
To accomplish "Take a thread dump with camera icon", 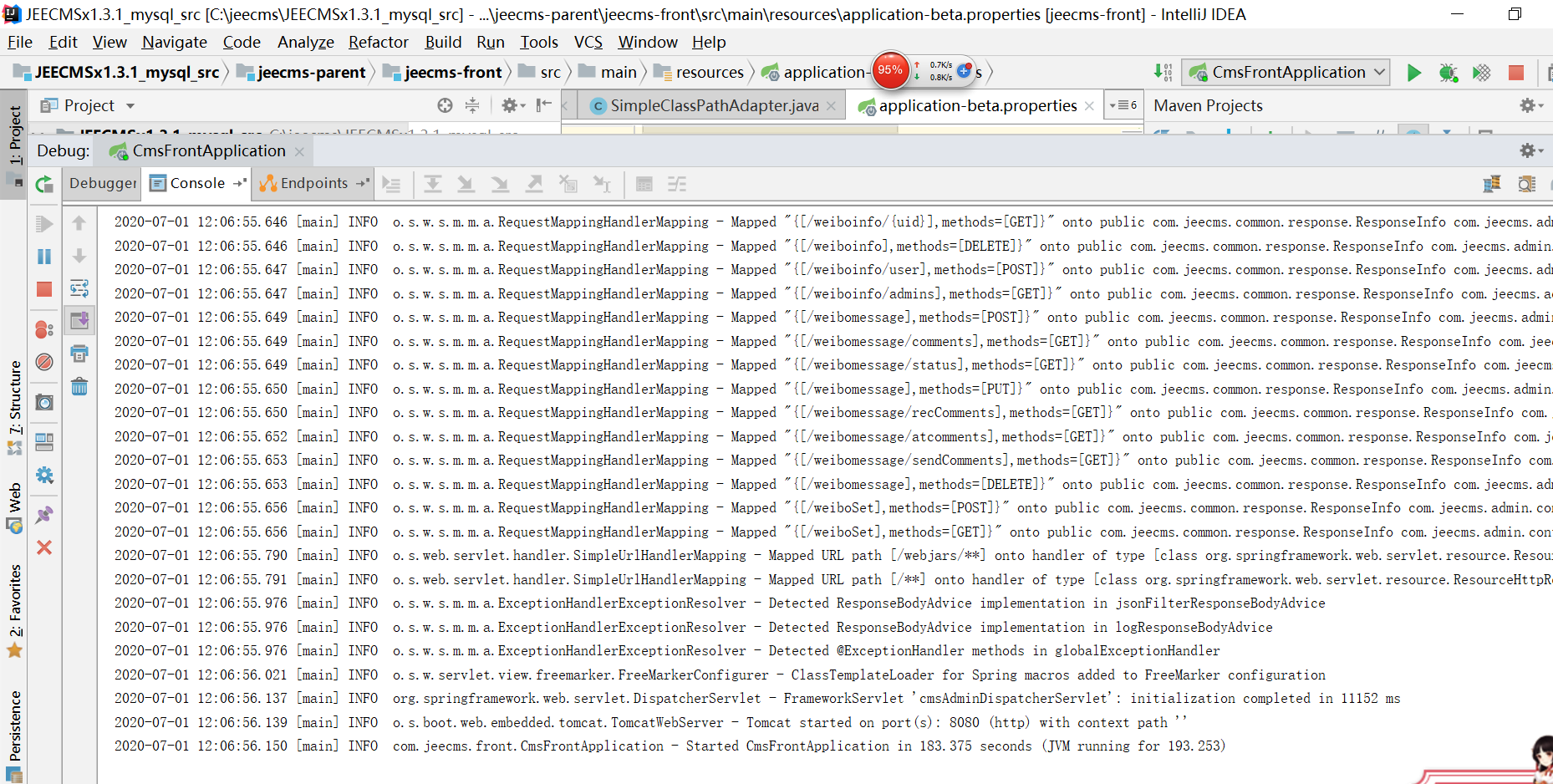I will click(44, 403).
